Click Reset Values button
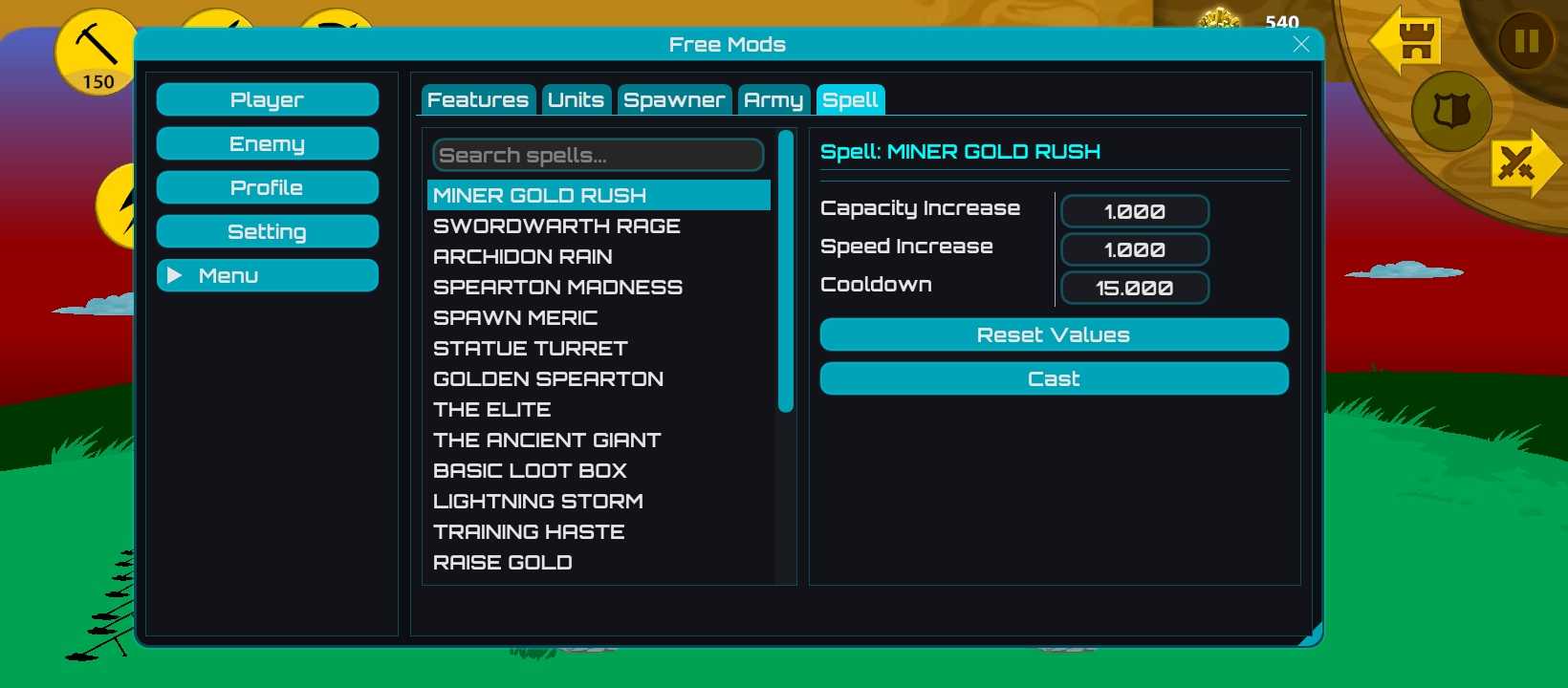 click(x=1054, y=335)
